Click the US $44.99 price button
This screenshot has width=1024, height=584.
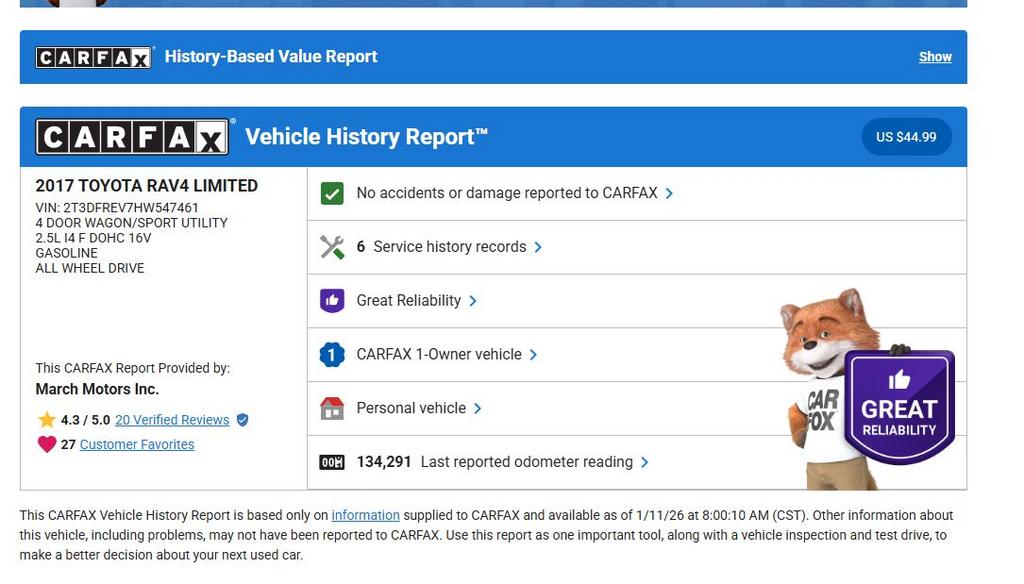tap(906, 137)
